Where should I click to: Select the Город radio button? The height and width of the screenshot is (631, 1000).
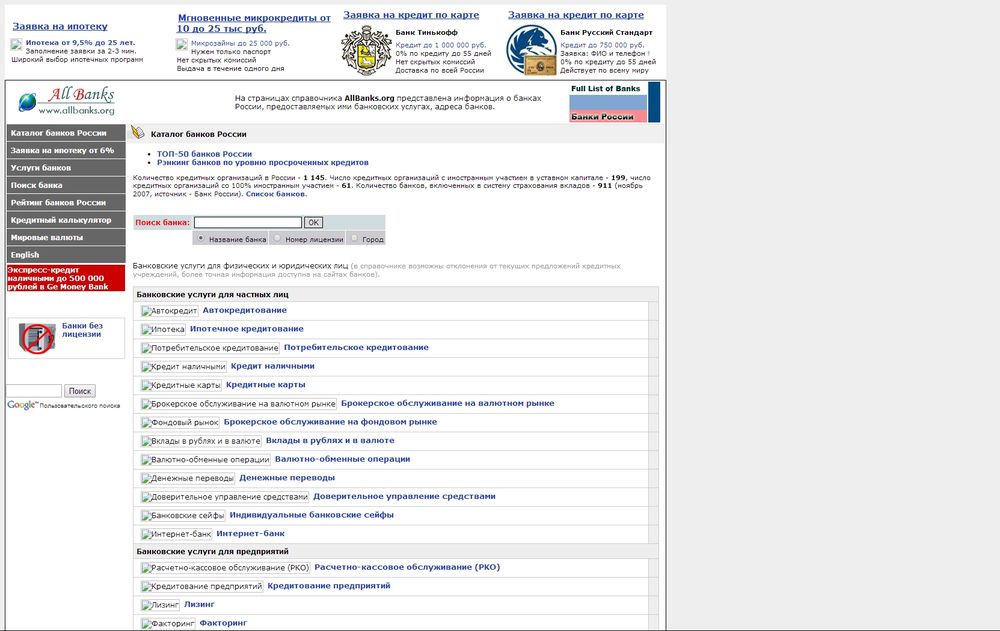(x=354, y=238)
